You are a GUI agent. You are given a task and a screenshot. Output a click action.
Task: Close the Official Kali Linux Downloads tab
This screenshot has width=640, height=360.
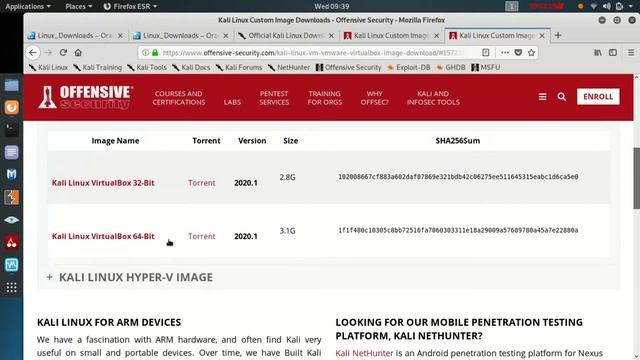(x=331, y=36)
